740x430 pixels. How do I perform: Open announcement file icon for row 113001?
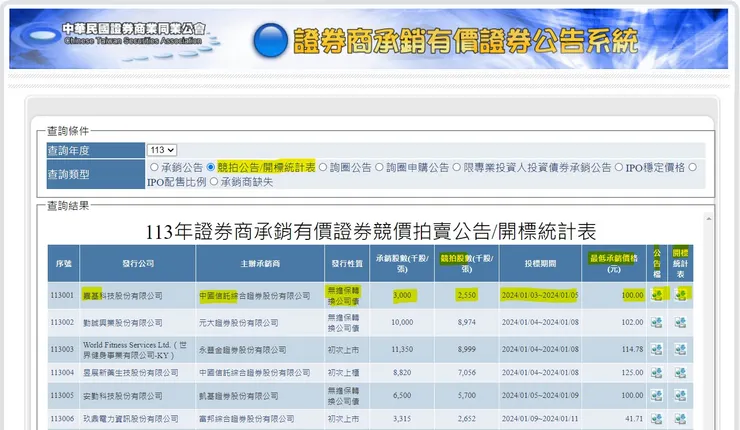tap(656, 295)
